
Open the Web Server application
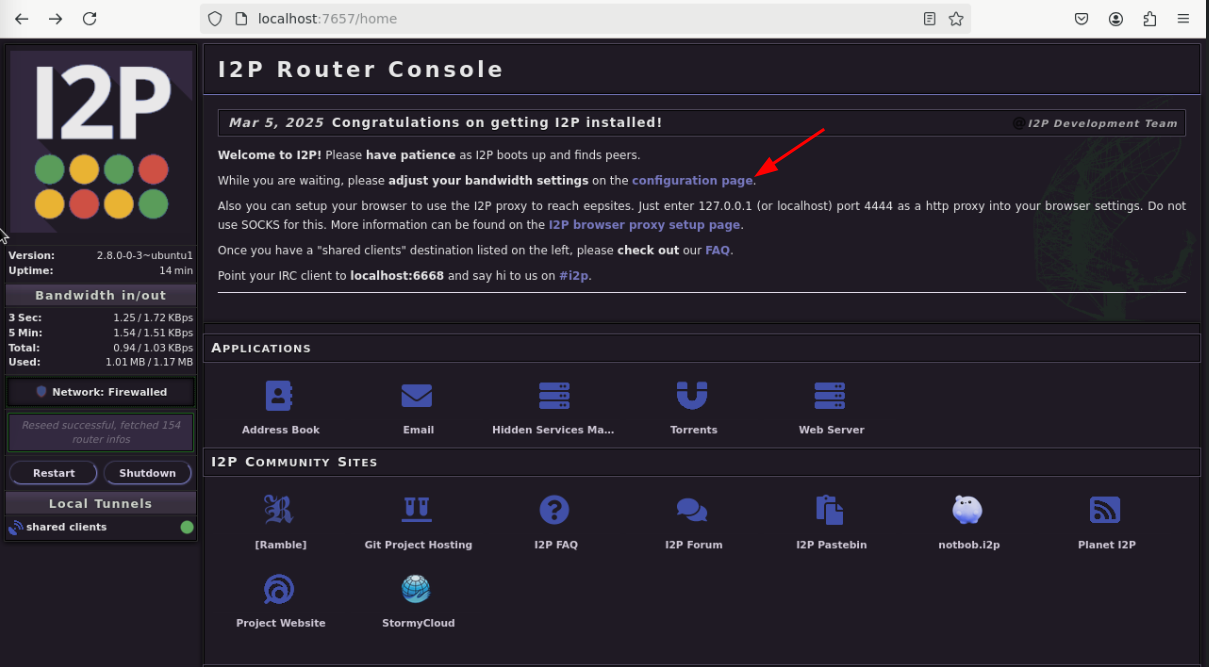(830, 396)
